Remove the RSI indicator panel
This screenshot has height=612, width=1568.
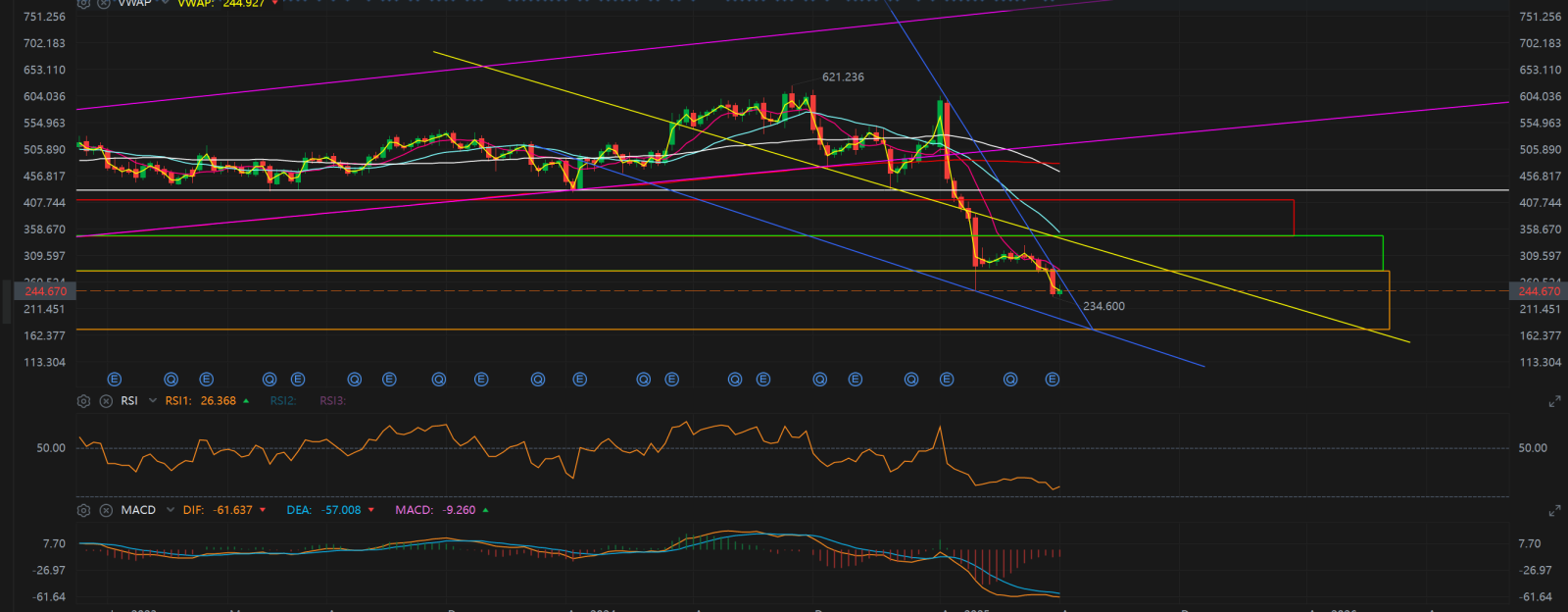click(x=106, y=401)
